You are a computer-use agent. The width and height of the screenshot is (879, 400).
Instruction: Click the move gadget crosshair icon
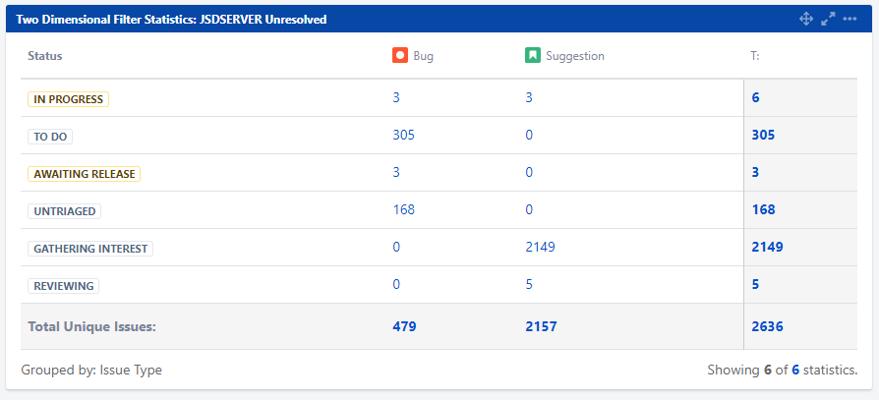pyautogui.click(x=806, y=19)
